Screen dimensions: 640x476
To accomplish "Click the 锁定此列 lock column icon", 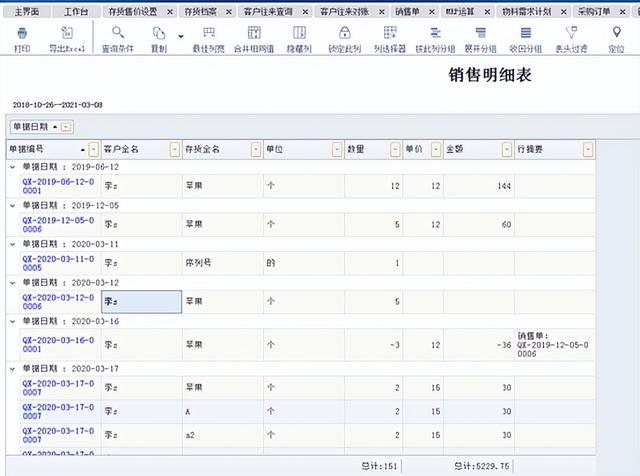I will click(344, 39).
